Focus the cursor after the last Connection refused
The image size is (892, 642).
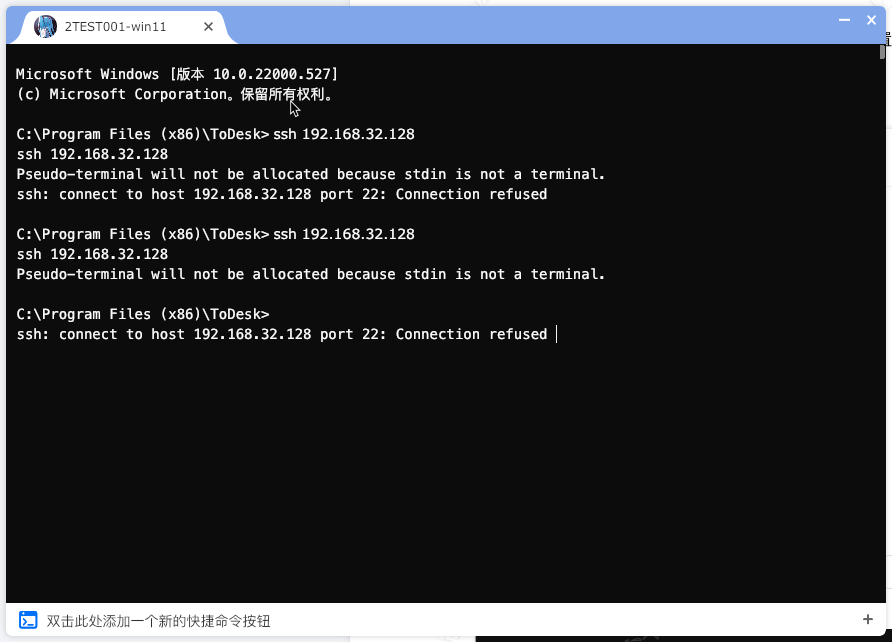coord(555,334)
